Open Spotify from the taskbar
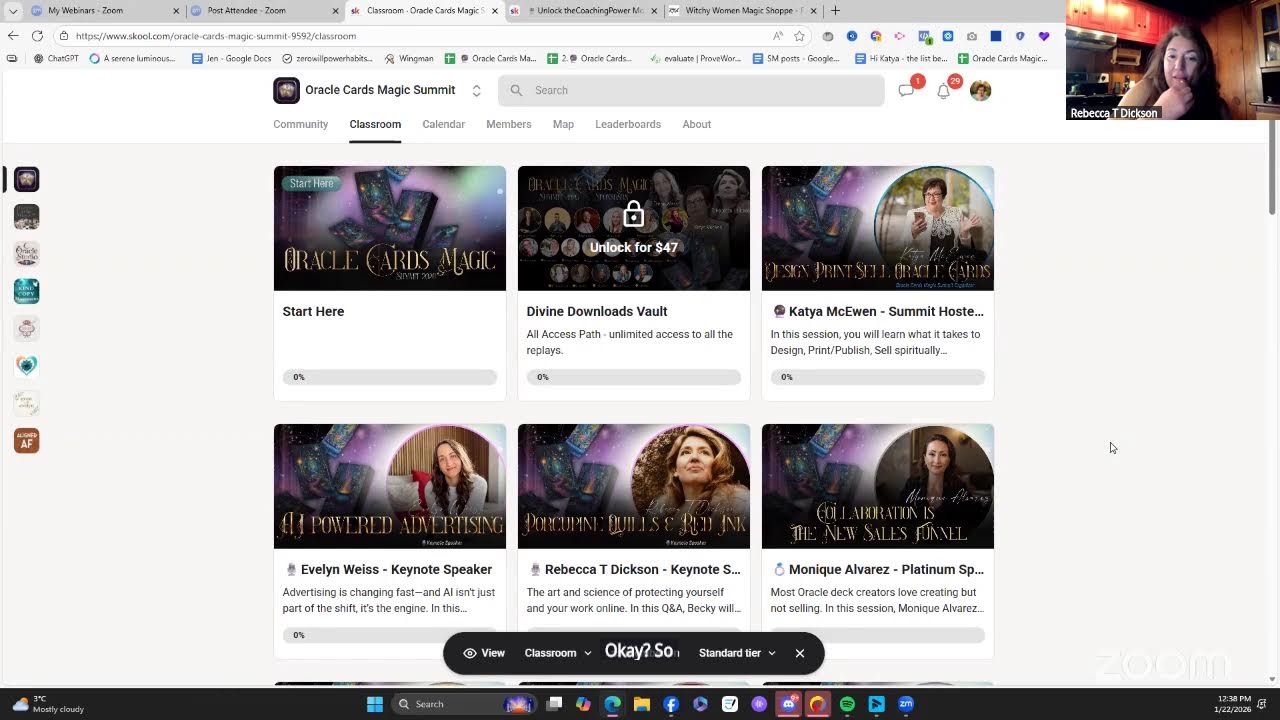This screenshot has width=1280, height=720. tap(847, 704)
